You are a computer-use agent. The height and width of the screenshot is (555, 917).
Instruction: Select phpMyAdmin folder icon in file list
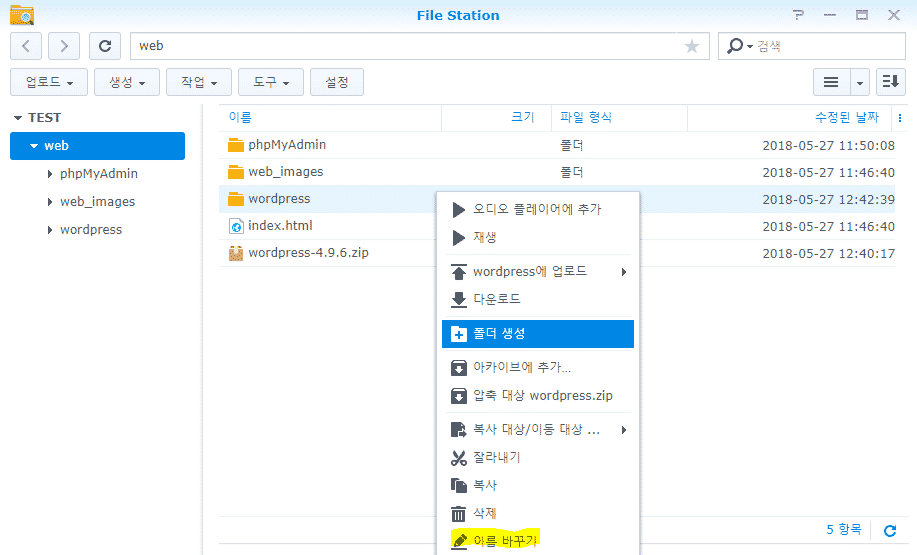click(x=236, y=145)
